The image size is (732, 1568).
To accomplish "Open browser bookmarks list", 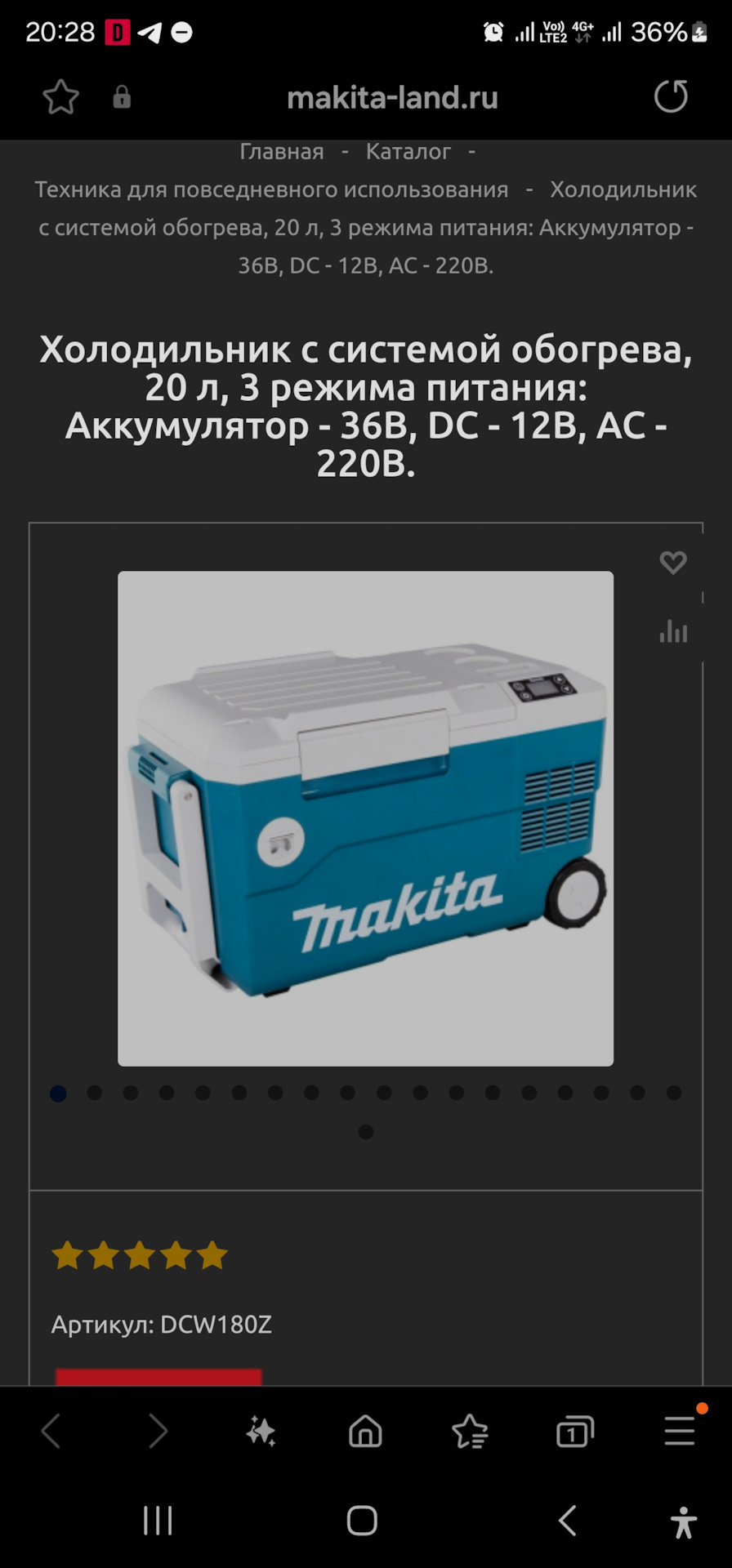I will [470, 1431].
